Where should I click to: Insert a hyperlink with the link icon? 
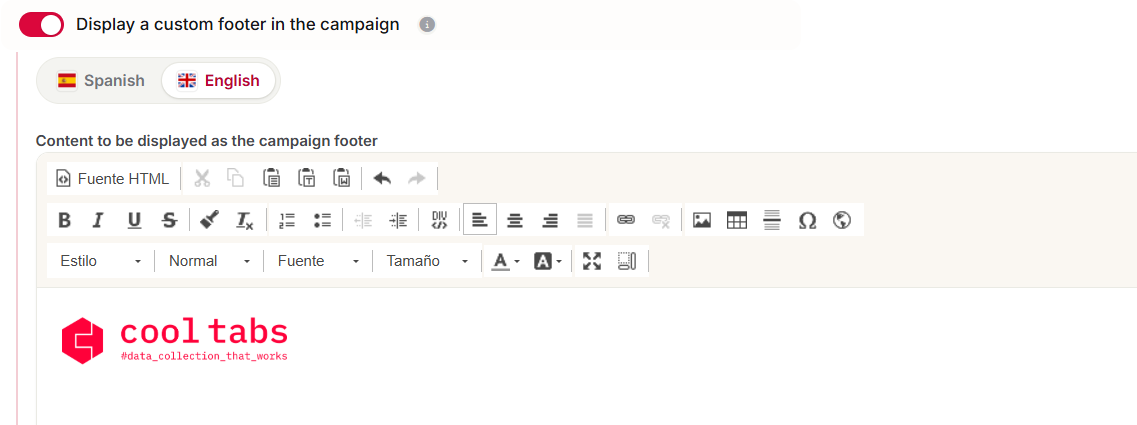tap(626, 220)
